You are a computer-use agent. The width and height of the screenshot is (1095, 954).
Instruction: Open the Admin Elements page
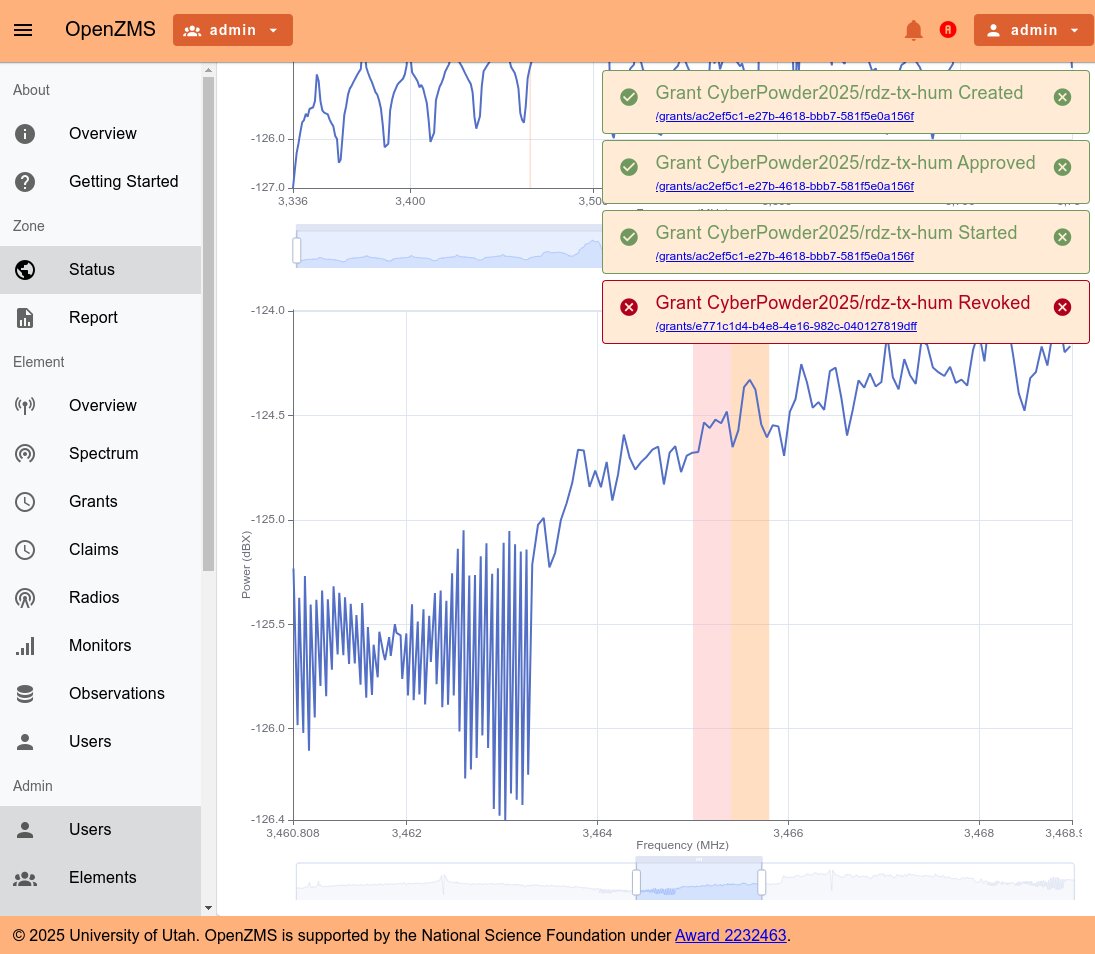tap(101, 878)
